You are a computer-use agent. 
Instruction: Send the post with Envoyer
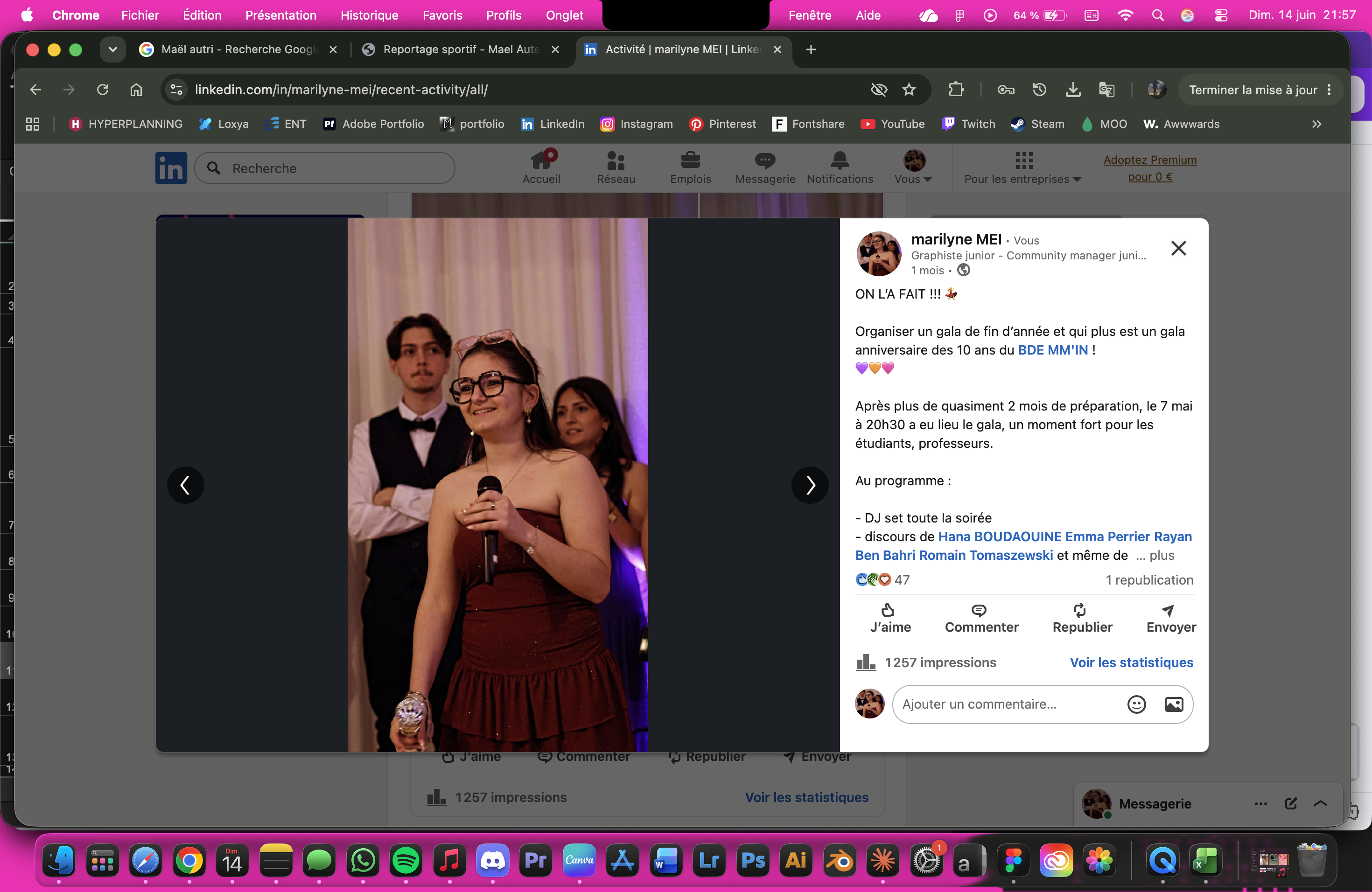click(1171, 619)
